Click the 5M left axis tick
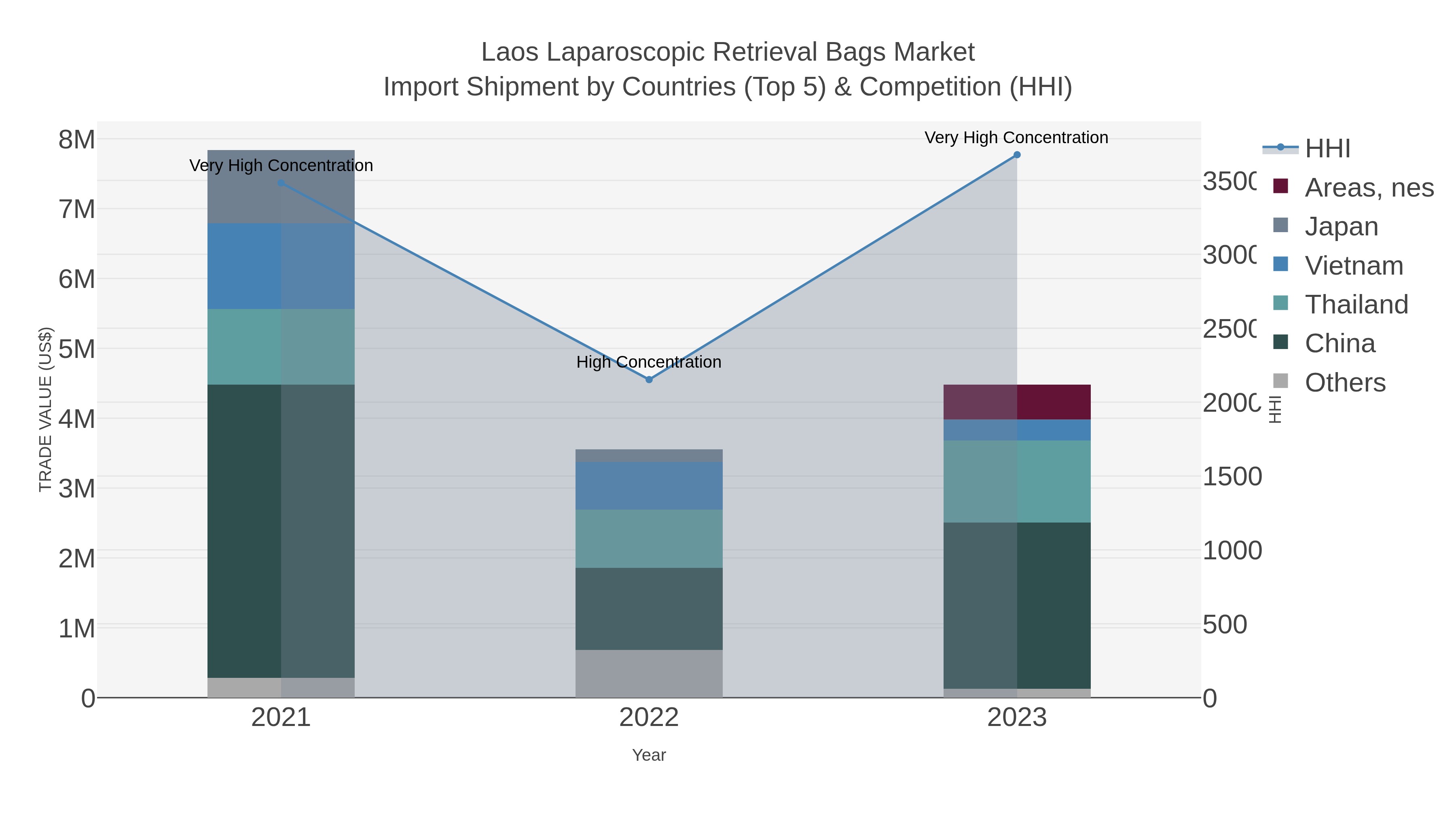The image size is (1456, 819). pos(77,349)
